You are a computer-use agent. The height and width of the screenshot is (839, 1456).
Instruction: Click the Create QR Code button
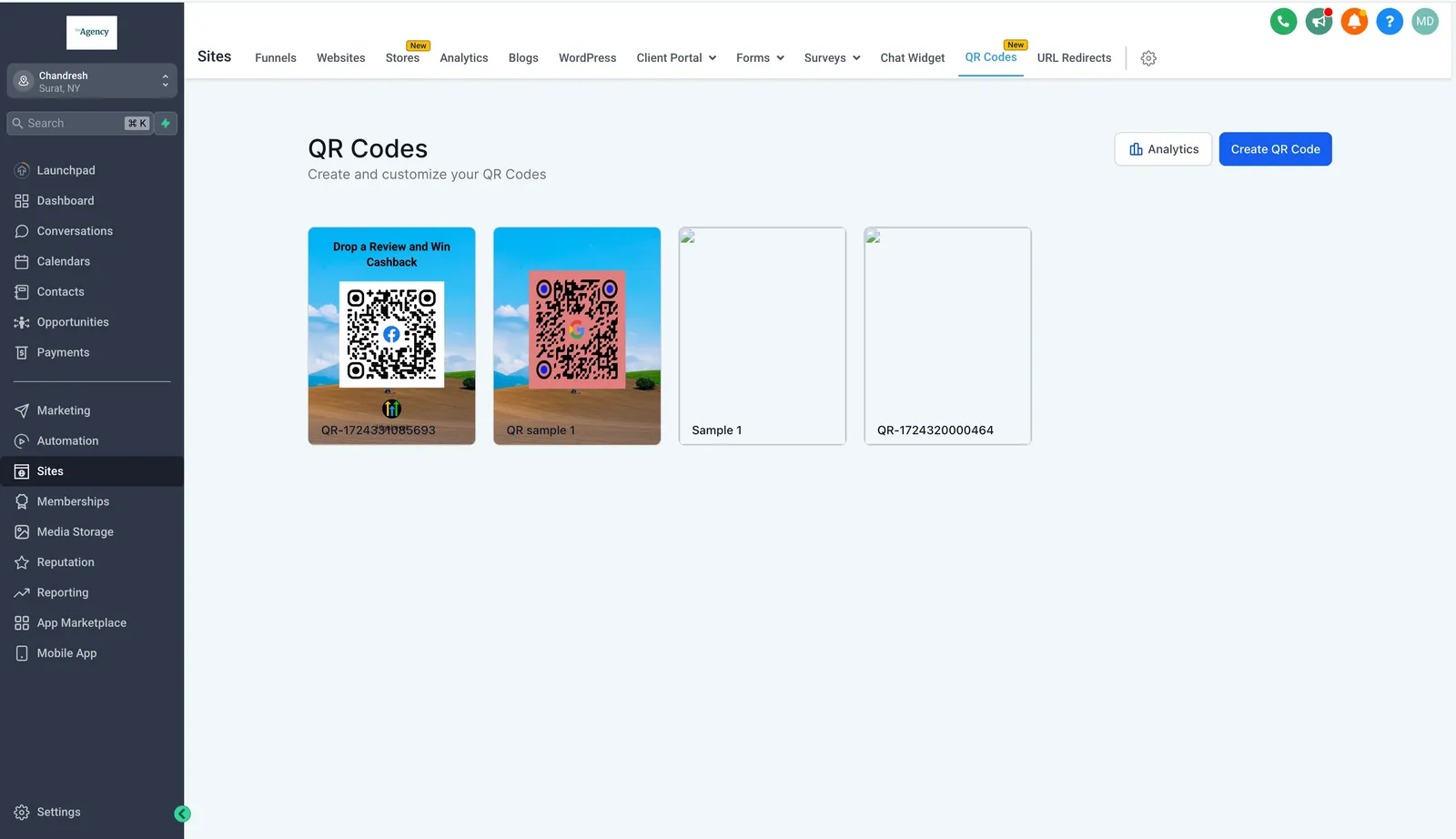(x=1276, y=149)
